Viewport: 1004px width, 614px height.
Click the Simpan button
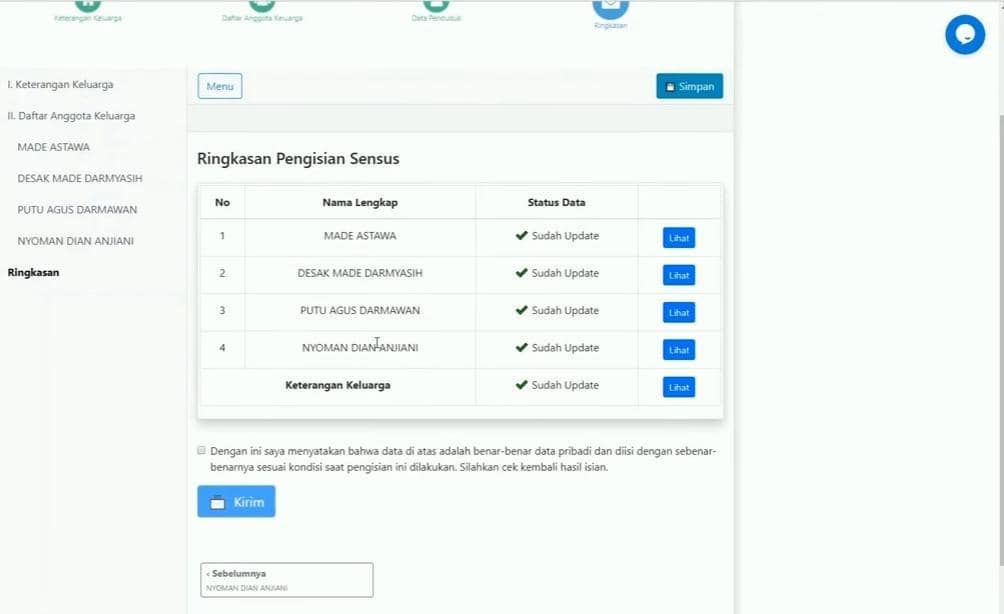coord(689,86)
